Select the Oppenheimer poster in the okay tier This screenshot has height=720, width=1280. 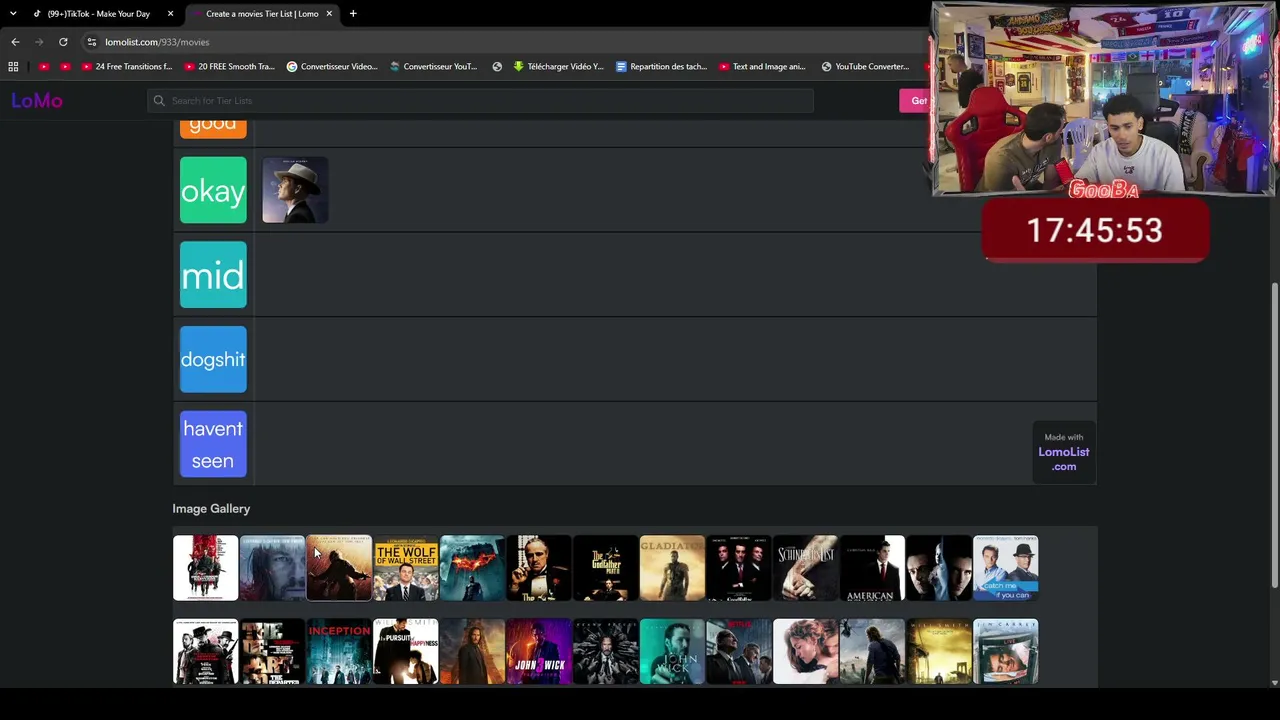tap(295, 190)
